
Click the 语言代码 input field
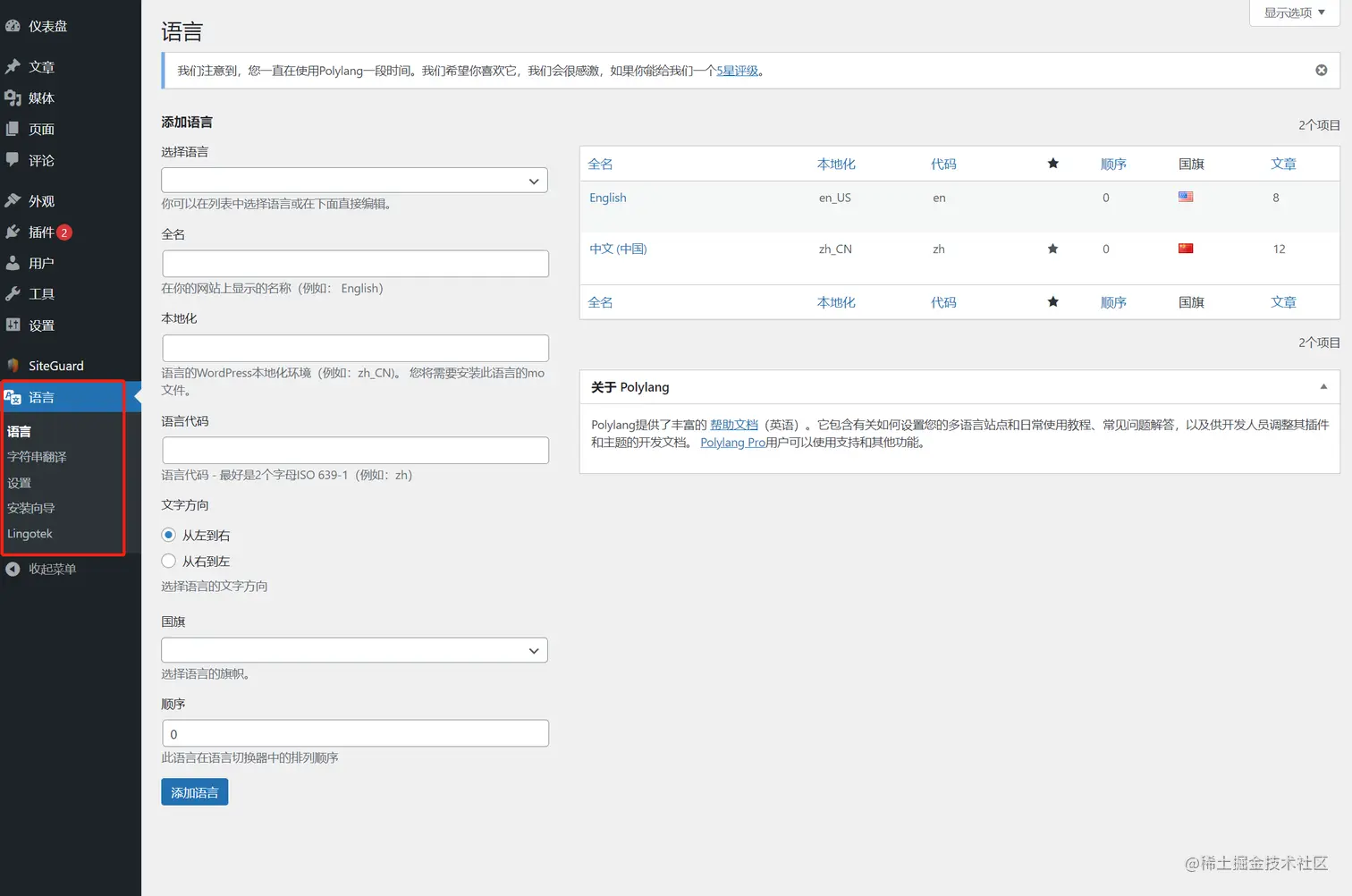[x=355, y=450]
